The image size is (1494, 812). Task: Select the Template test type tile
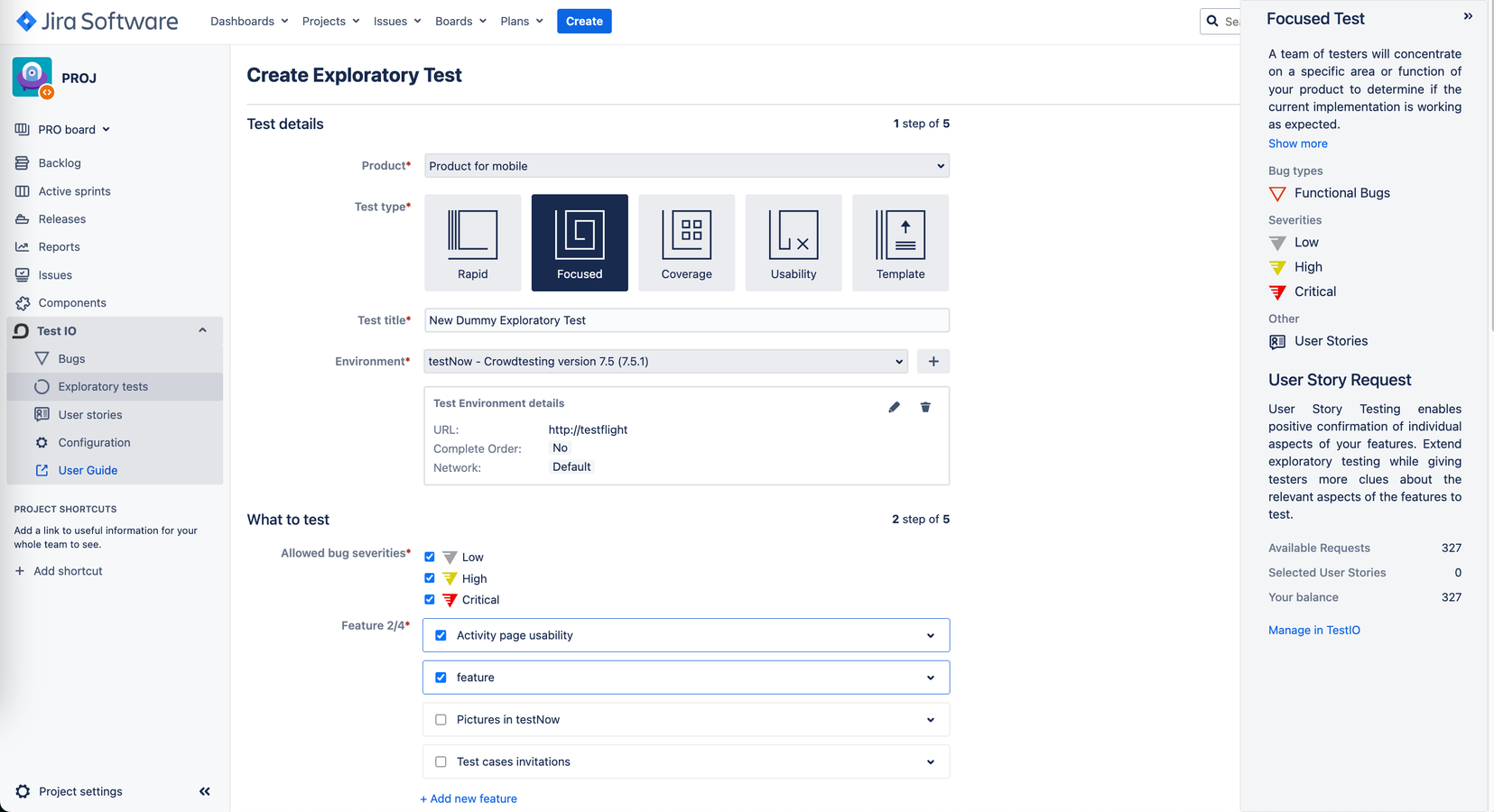click(900, 243)
